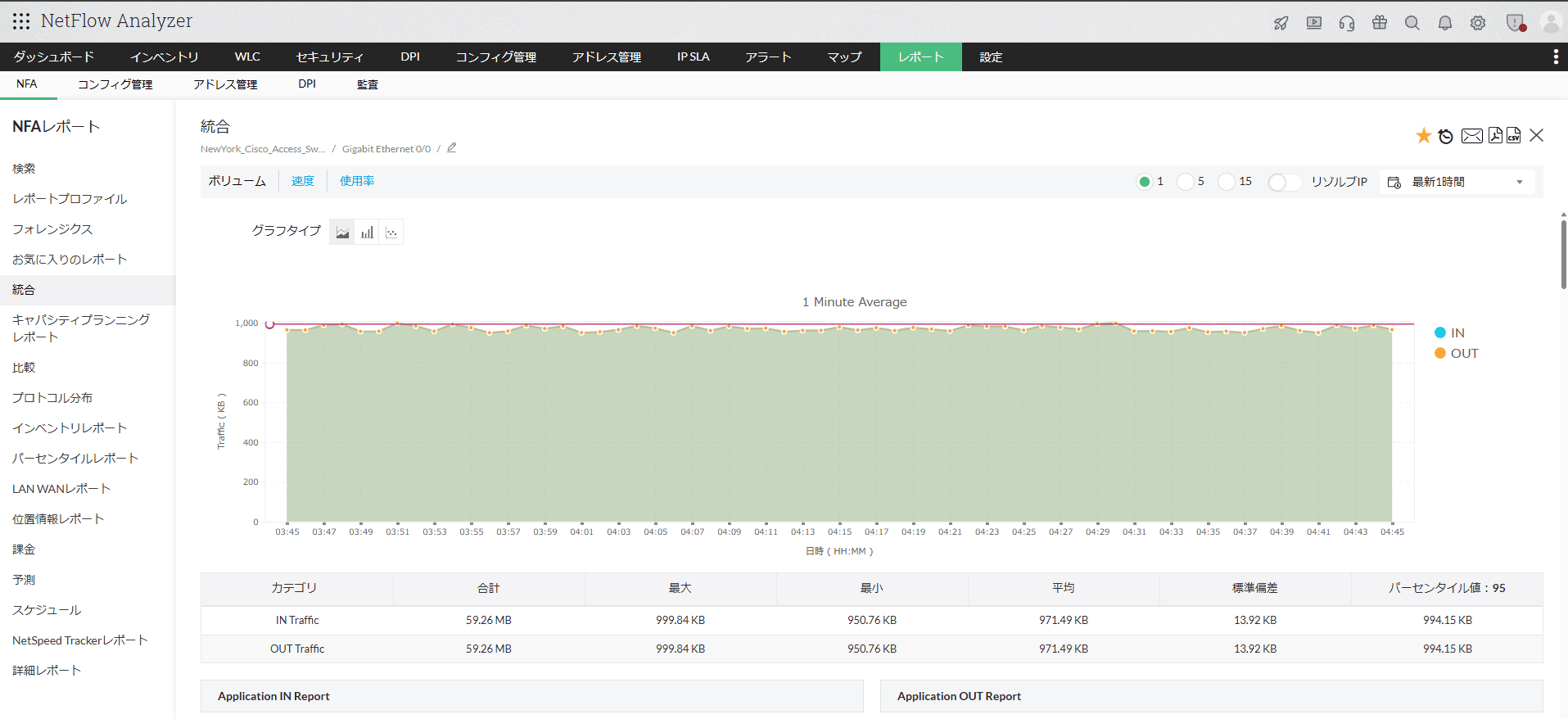Image resolution: width=1568 pixels, height=719 pixels.
Task: Click the rocket quick-start icon
Action: tap(1281, 23)
